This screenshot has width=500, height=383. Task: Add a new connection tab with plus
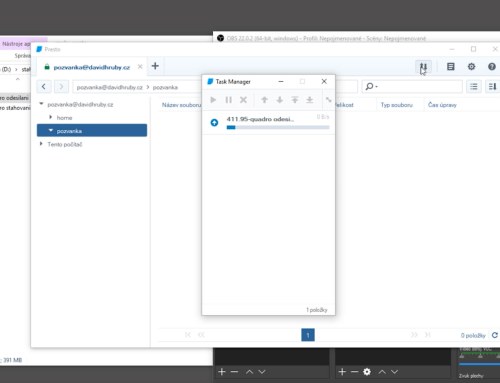(155, 66)
